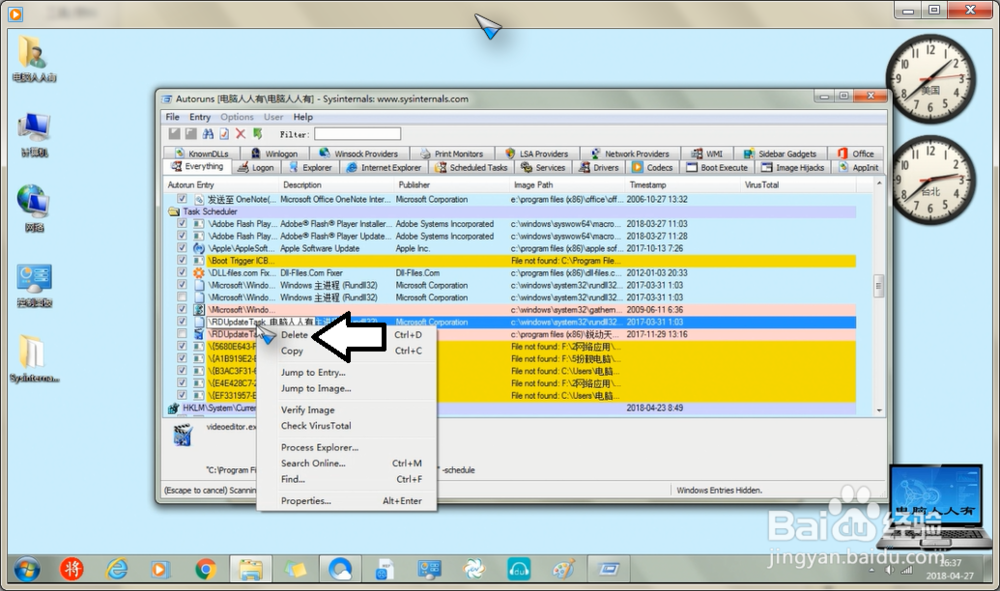This screenshot has width=1000, height=591.
Task: Click the orange DLL-files.com Fixer entry icon
Action: click(x=199, y=273)
